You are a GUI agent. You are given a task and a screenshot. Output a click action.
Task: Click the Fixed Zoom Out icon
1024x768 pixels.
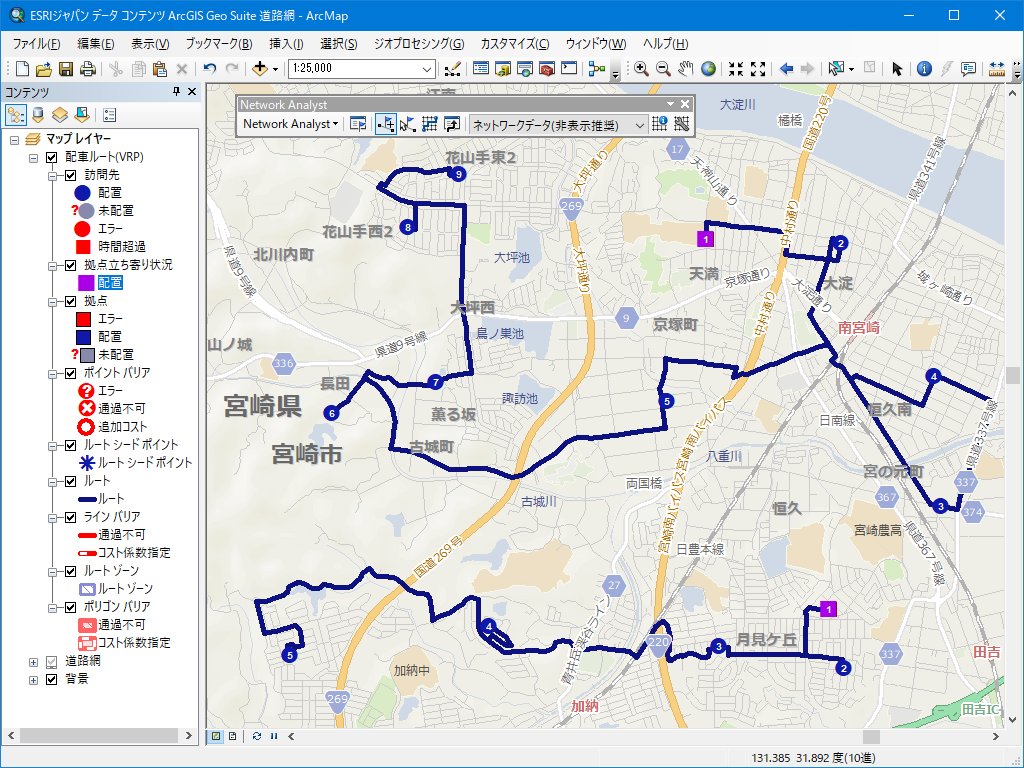pyautogui.click(x=758, y=69)
